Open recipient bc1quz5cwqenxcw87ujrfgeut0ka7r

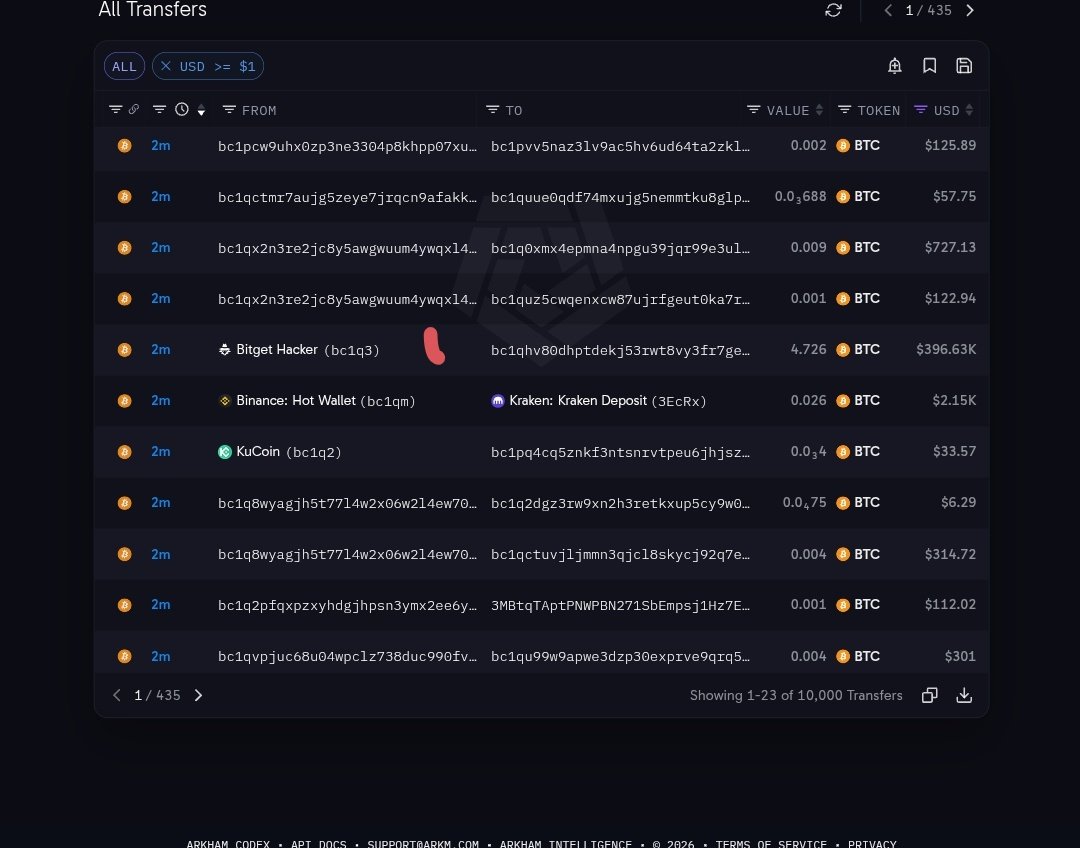620,299
